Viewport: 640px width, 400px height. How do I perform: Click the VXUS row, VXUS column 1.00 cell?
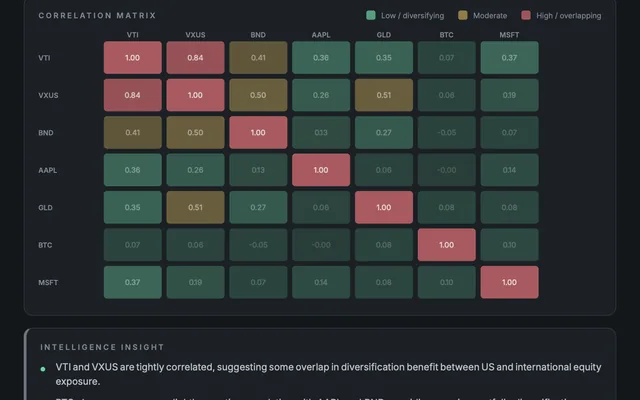point(196,95)
